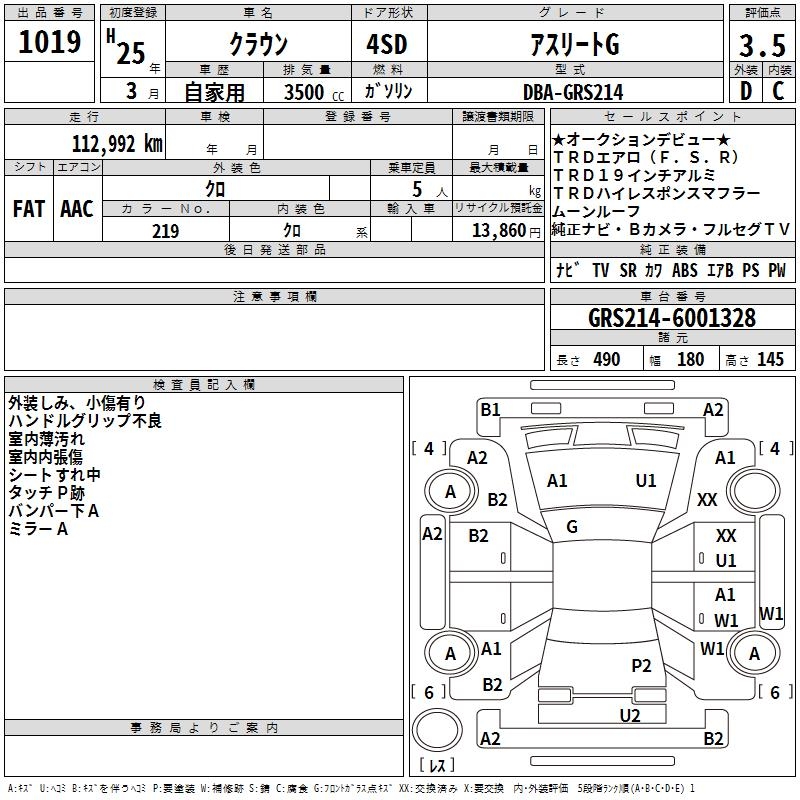Select model code DBA-GRS214

click(573, 92)
